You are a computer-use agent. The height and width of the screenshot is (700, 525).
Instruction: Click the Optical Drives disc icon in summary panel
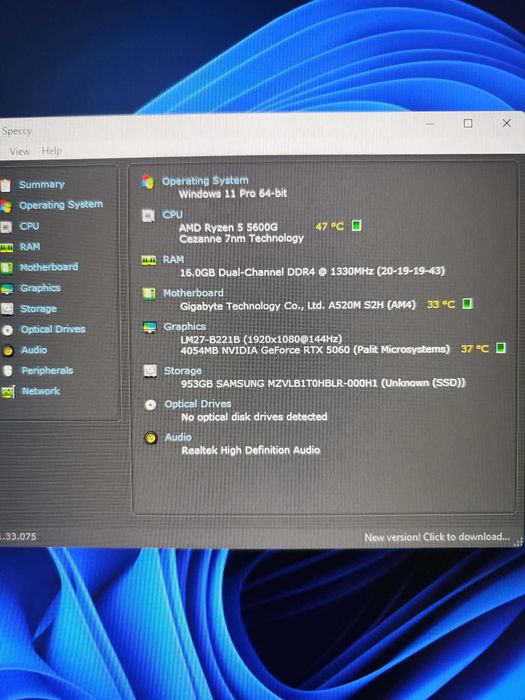click(150, 404)
